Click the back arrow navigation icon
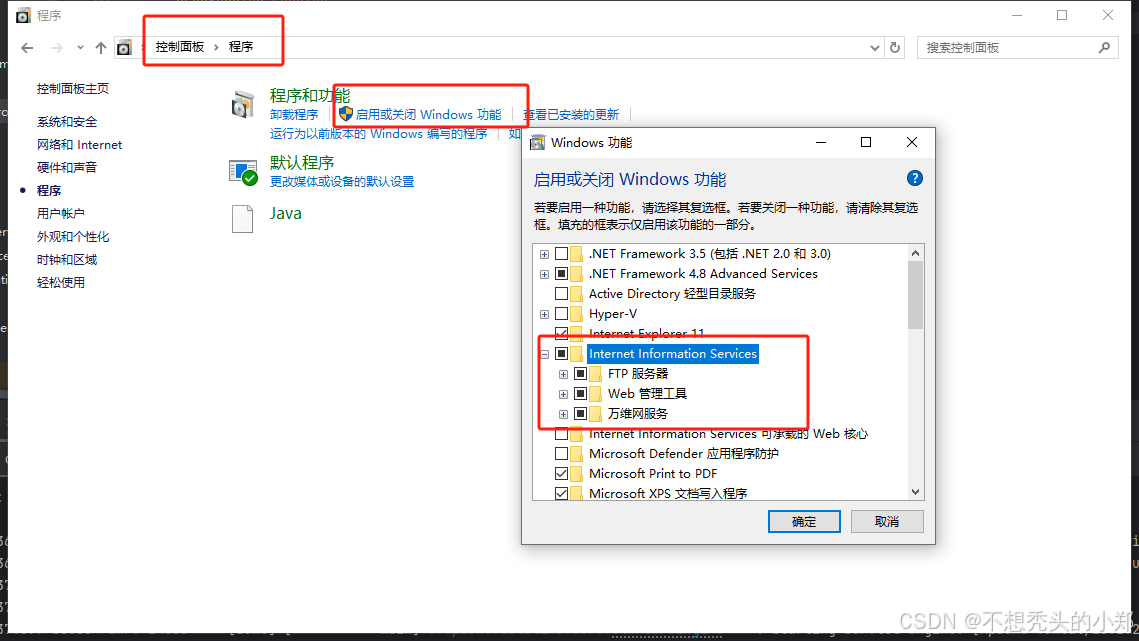Viewport: 1139px width, 641px height. (x=28, y=48)
